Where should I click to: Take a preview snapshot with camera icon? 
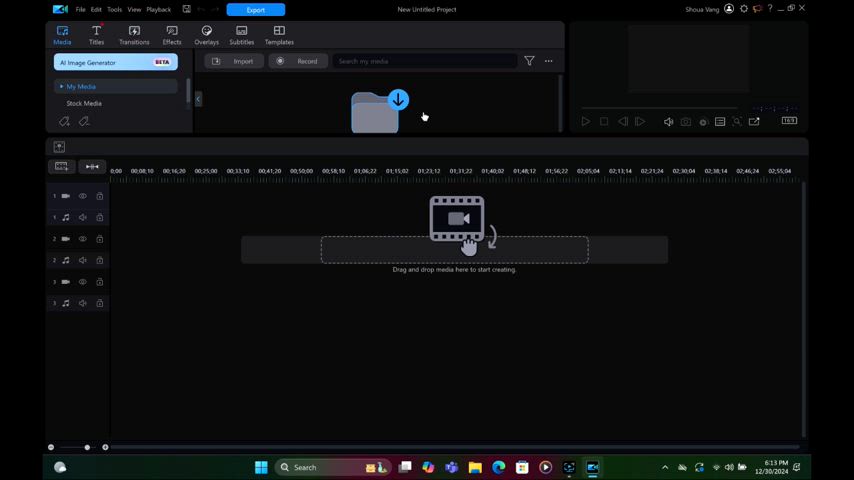point(685,122)
